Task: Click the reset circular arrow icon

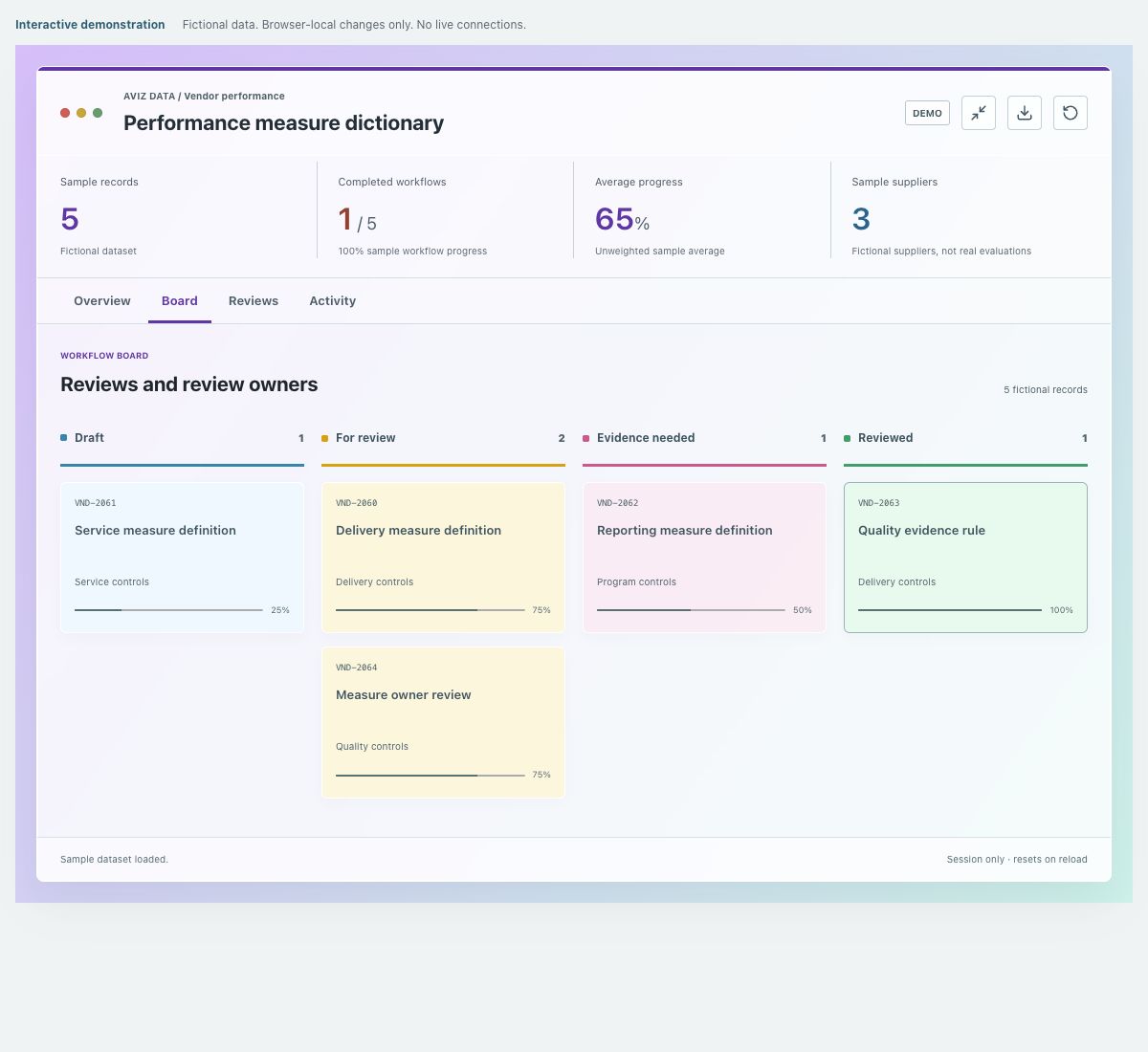Action: 1070,113
